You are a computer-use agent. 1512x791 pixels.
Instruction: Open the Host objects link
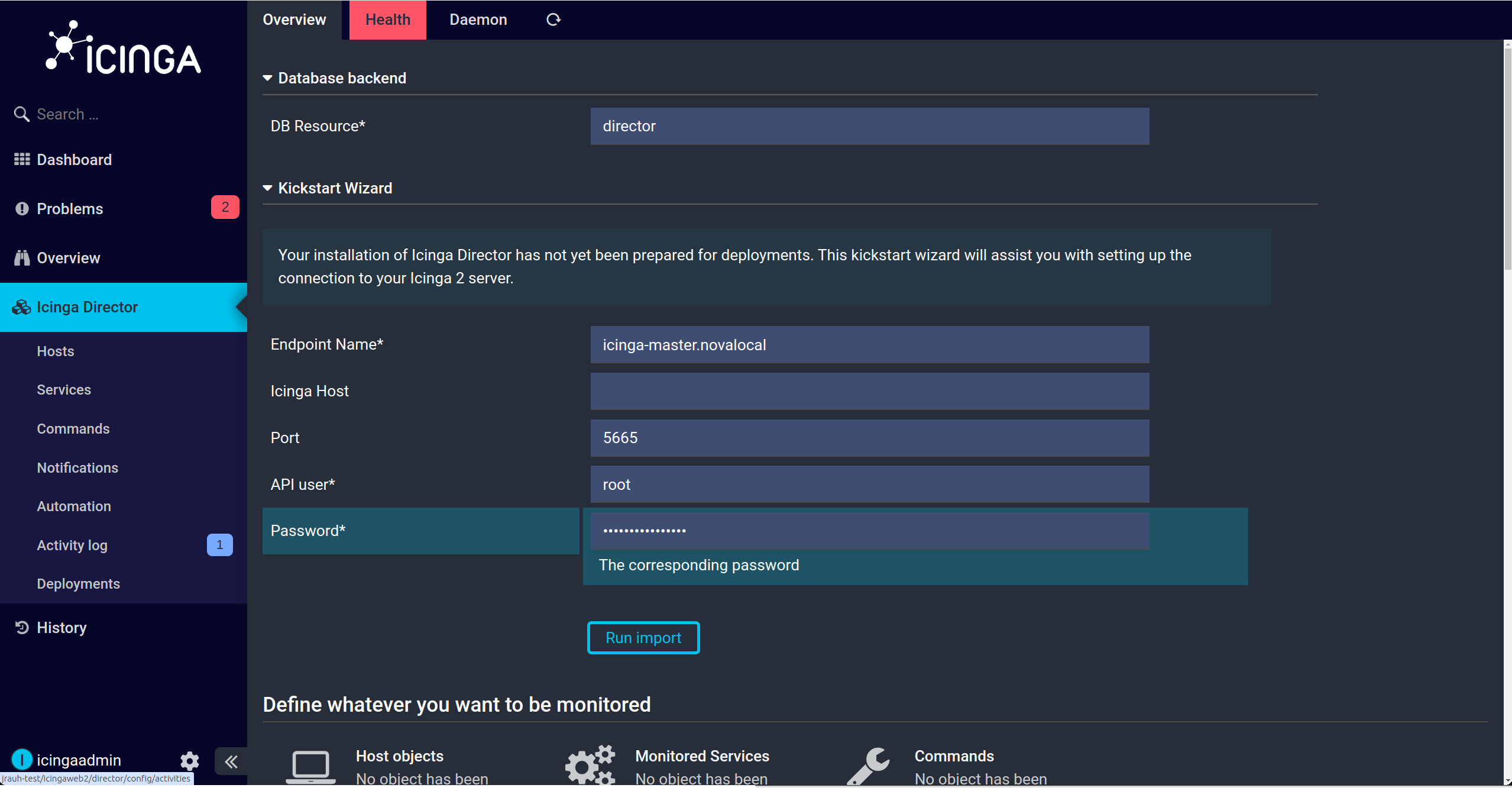tap(400, 756)
